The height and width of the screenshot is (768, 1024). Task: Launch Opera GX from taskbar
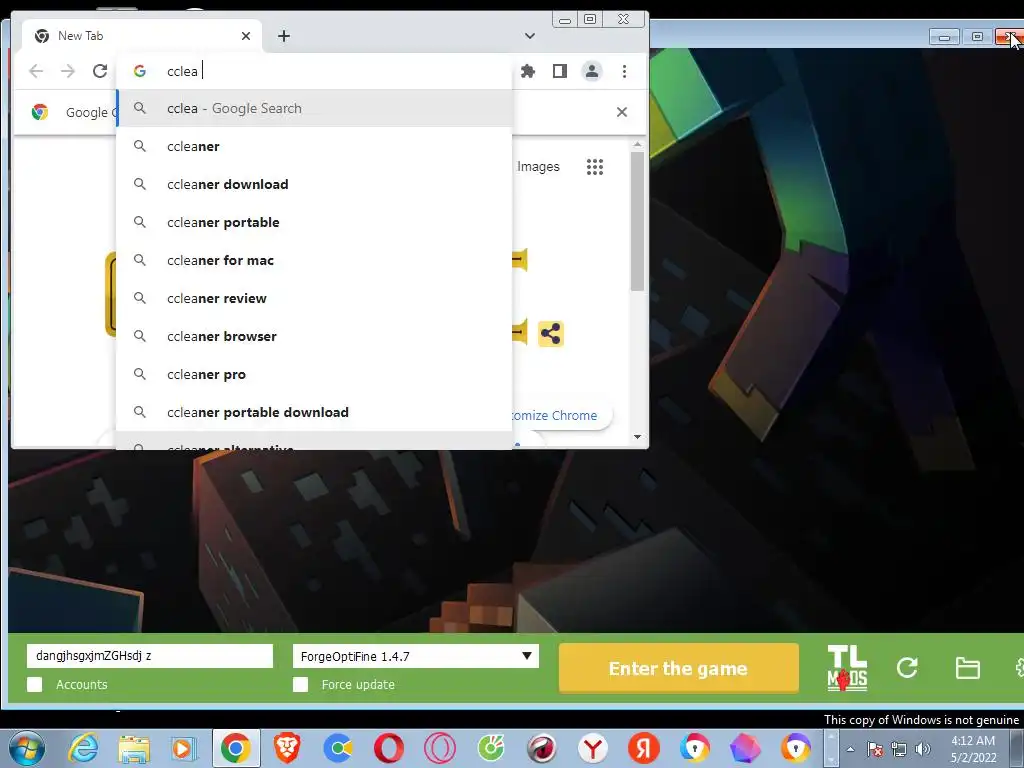440,748
